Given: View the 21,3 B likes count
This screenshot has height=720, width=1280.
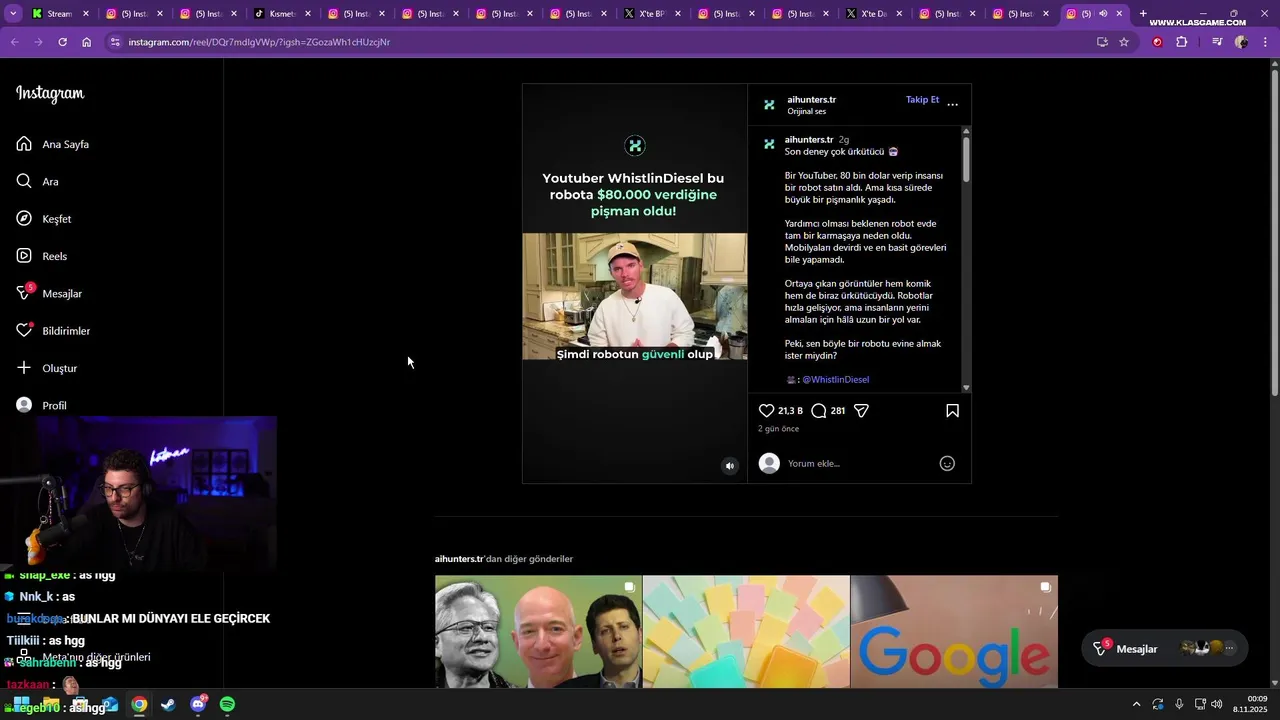Looking at the screenshot, I should point(790,411).
